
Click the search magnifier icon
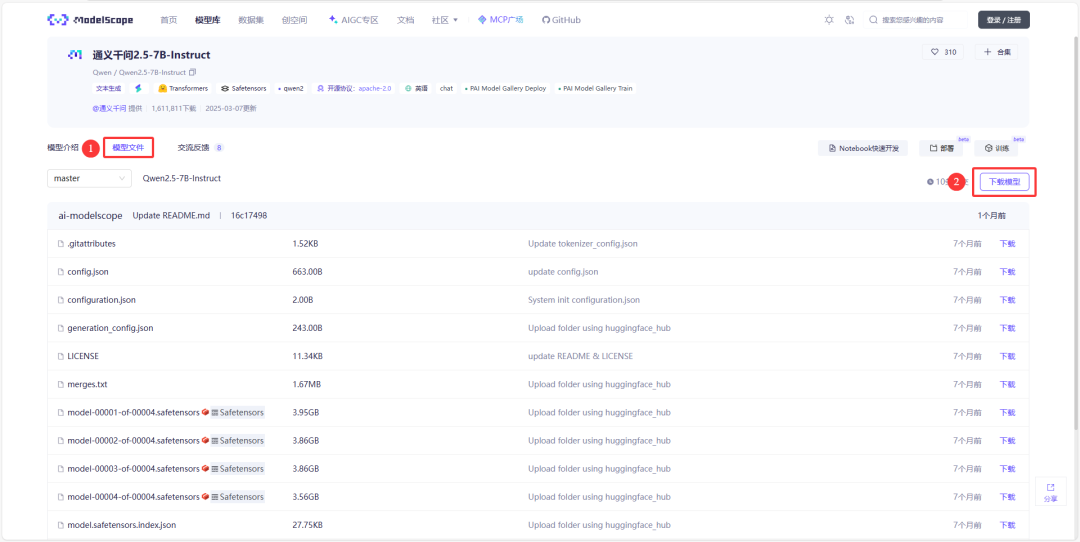(873, 20)
